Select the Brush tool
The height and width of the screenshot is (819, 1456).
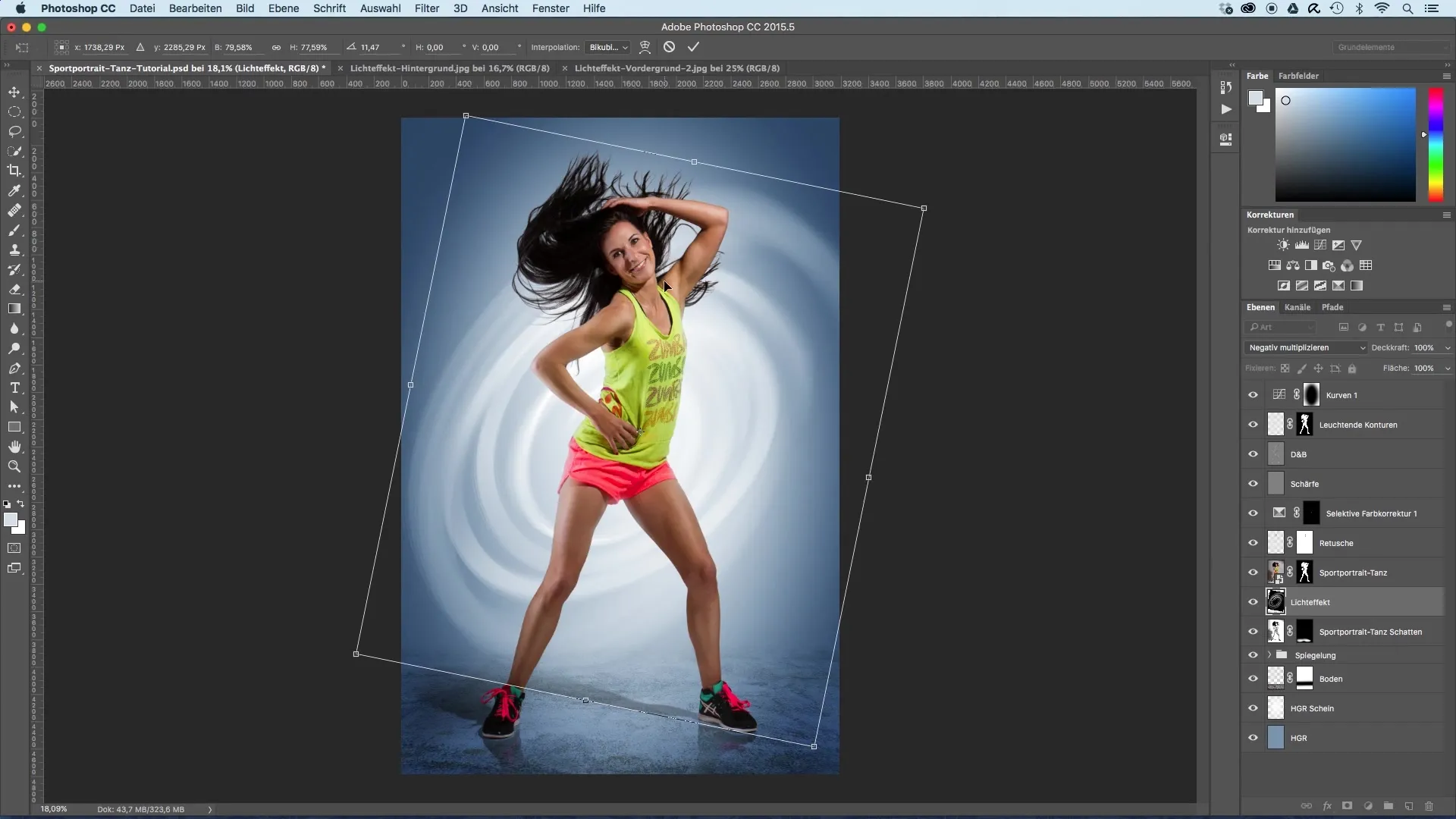click(x=14, y=230)
